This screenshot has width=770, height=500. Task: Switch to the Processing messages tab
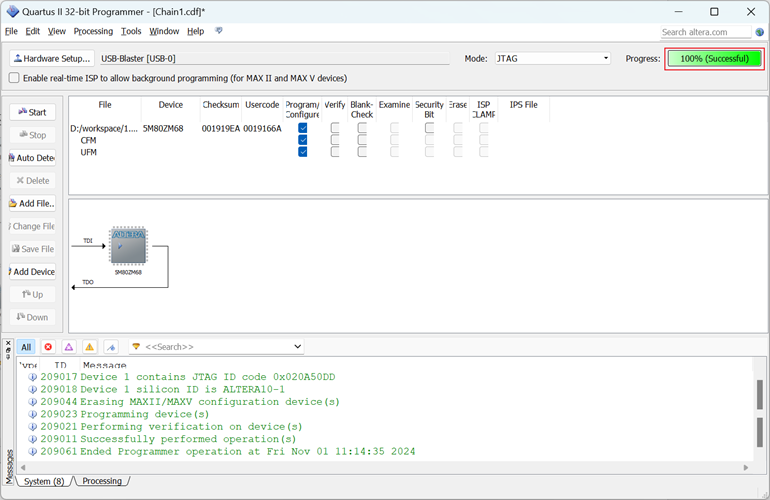[102, 481]
